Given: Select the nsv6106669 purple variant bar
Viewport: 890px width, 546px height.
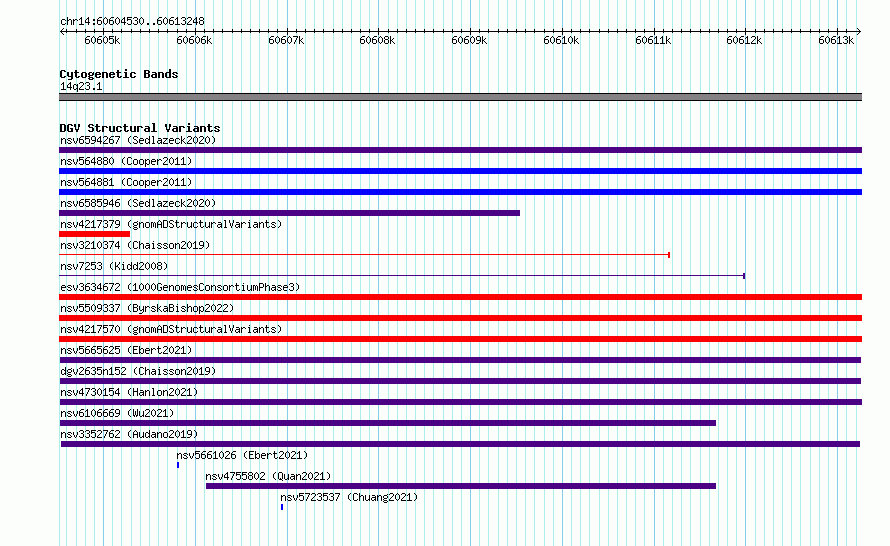Looking at the screenshot, I should coord(388,423).
